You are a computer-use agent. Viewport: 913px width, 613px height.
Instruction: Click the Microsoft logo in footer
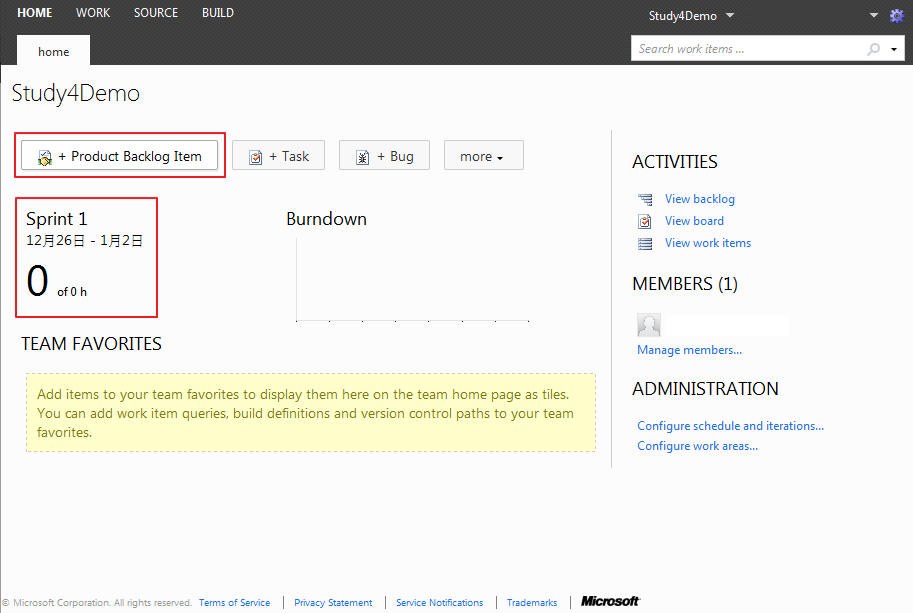pos(610,601)
